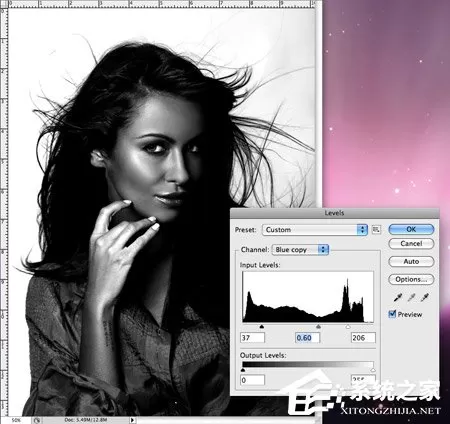Toggle the Preview checkbox

(392, 314)
